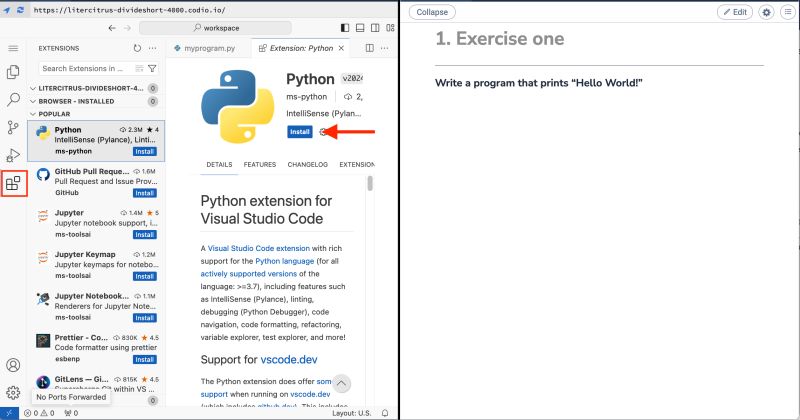Click the details page vertical scrollbar

(x=370, y=183)
